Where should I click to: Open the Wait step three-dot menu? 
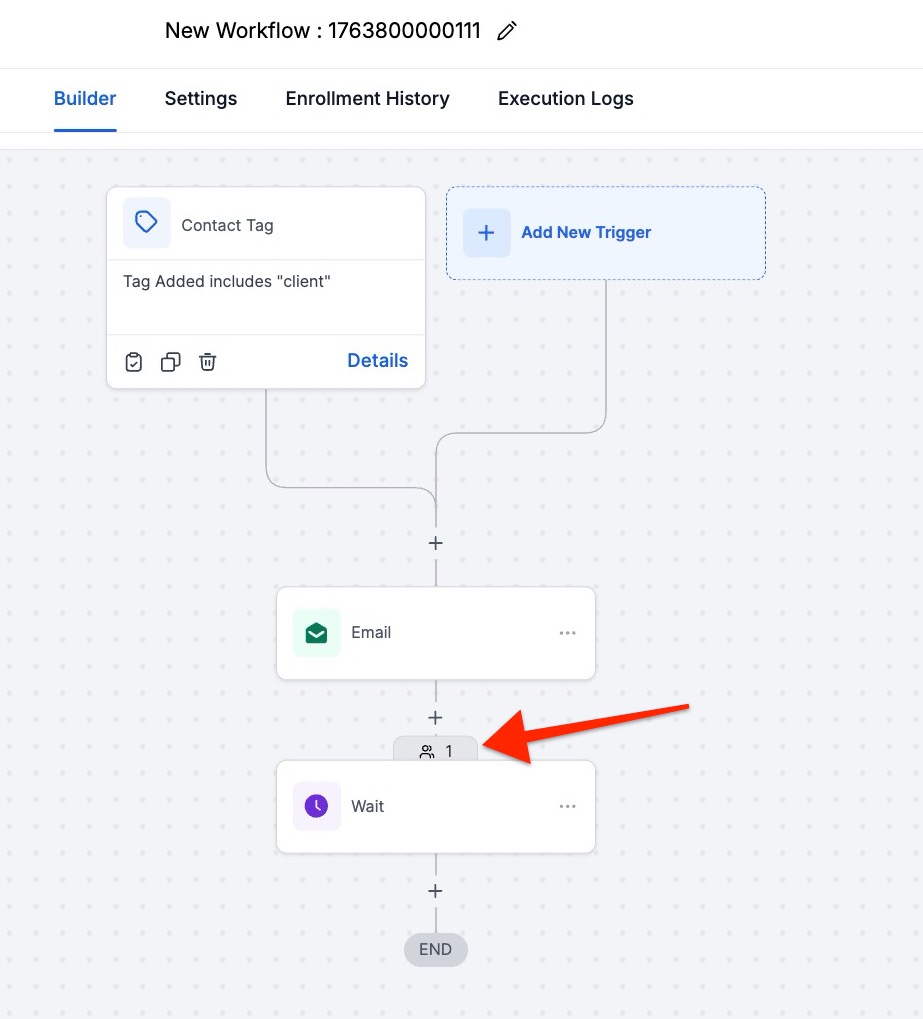pos(568,807)
